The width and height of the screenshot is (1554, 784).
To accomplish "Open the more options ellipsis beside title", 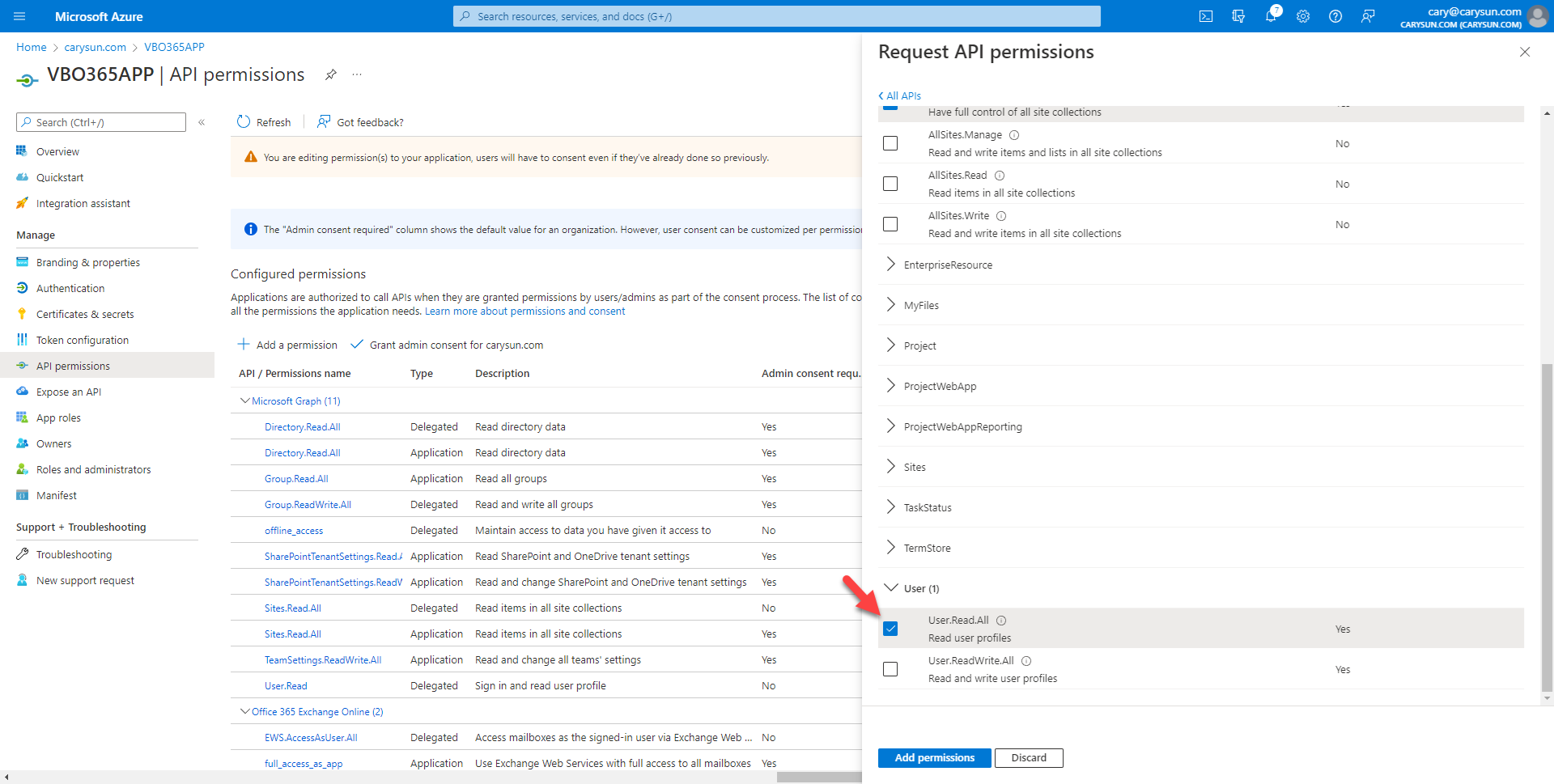I will tap(357, 74).
